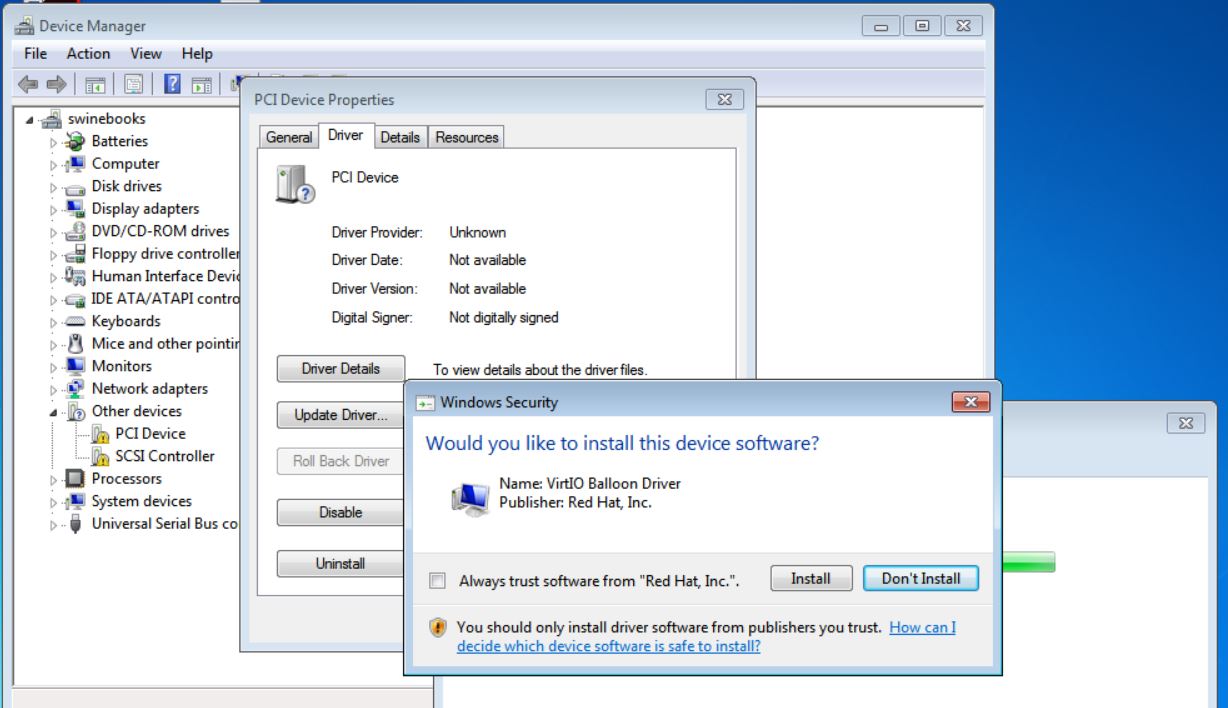The width and height of the screenshot is (1228, 708).
Task: Select the Processors category icon
Action: coord(75,479)
